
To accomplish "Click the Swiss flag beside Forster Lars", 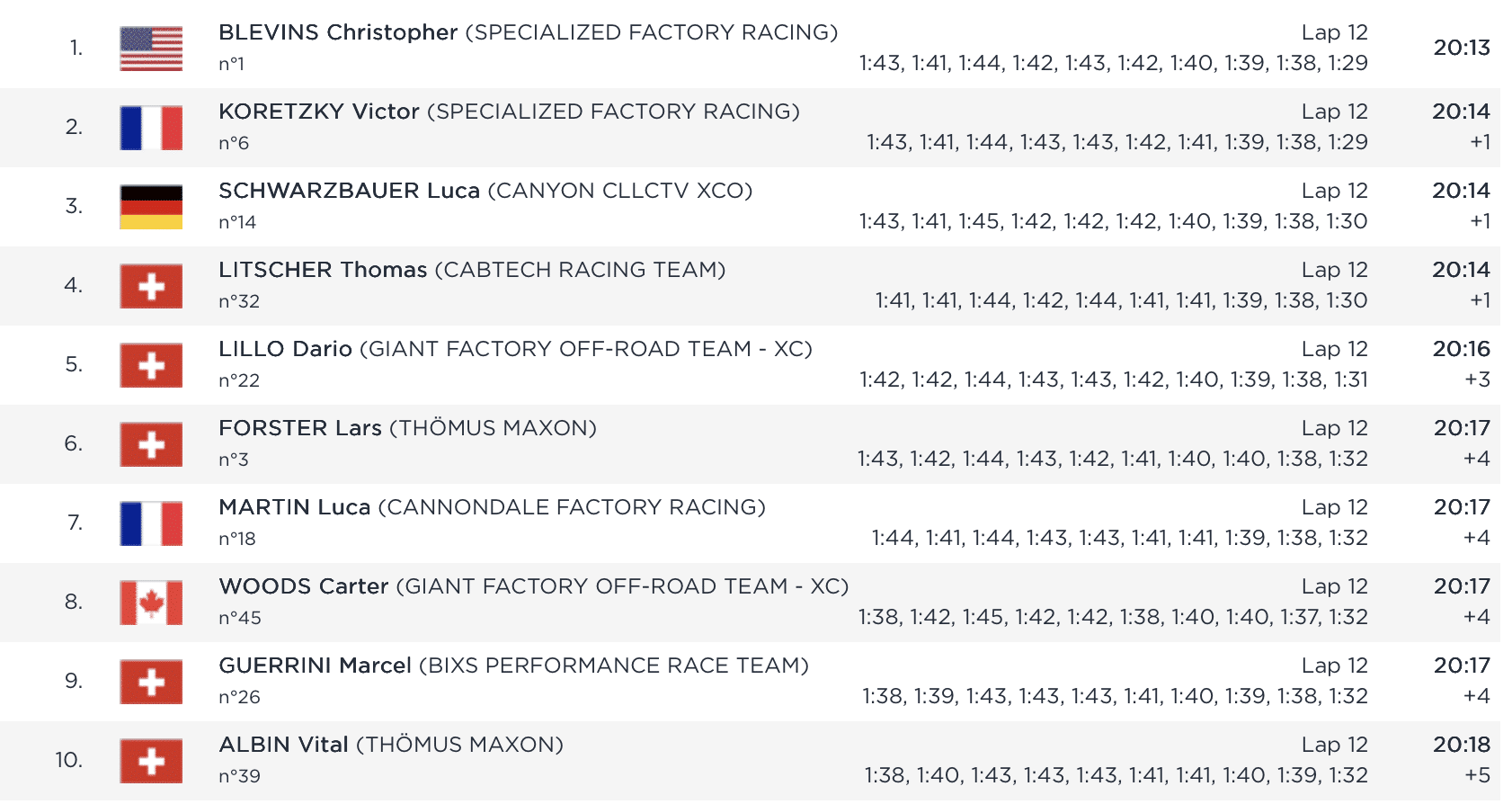I will pyautogui.click(x=151, y=444).
